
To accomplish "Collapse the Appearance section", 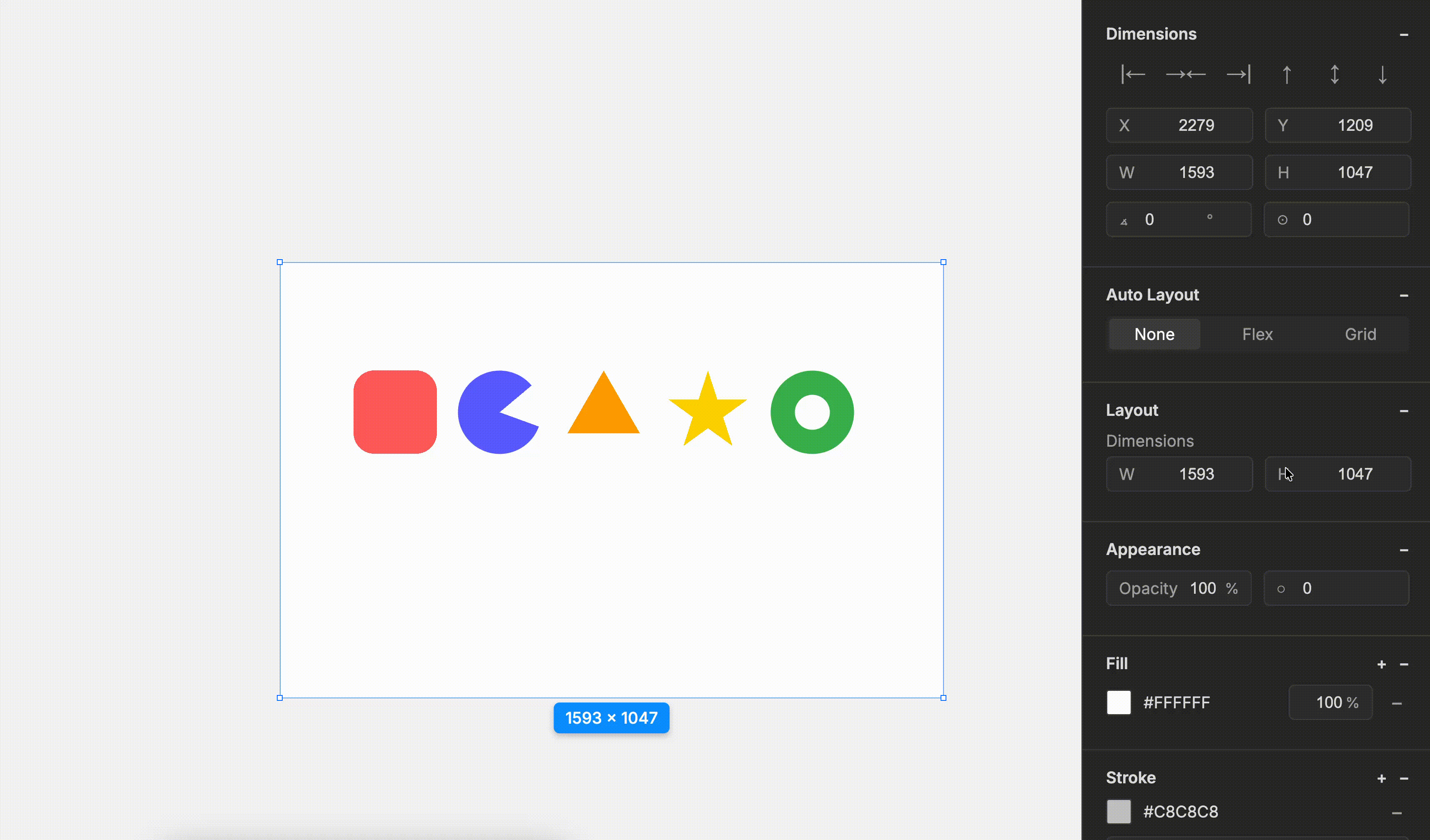I will 1403,550.
